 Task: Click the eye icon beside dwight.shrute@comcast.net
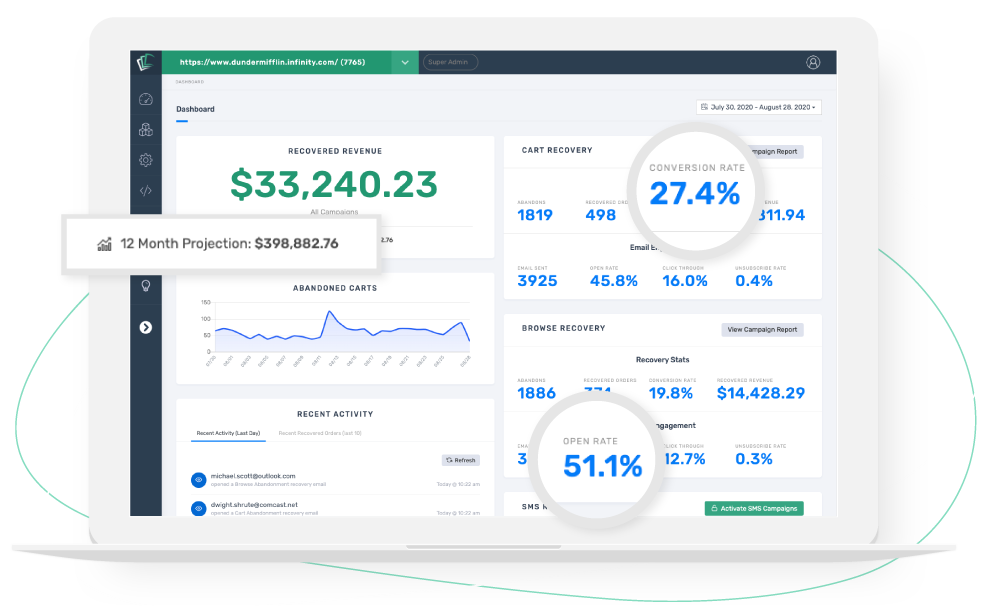point(199,509)
